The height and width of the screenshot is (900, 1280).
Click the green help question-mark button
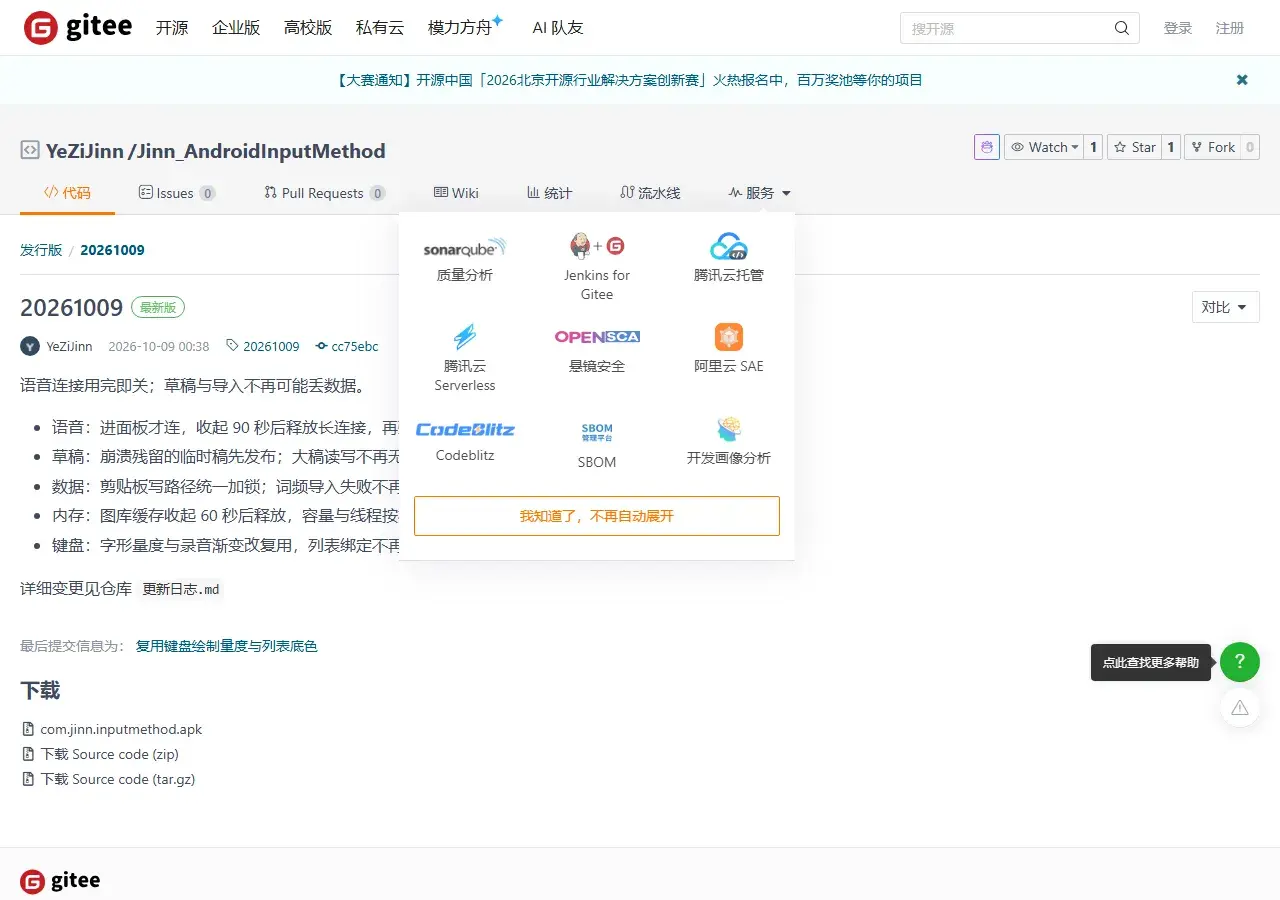(x=1240, y=662)
